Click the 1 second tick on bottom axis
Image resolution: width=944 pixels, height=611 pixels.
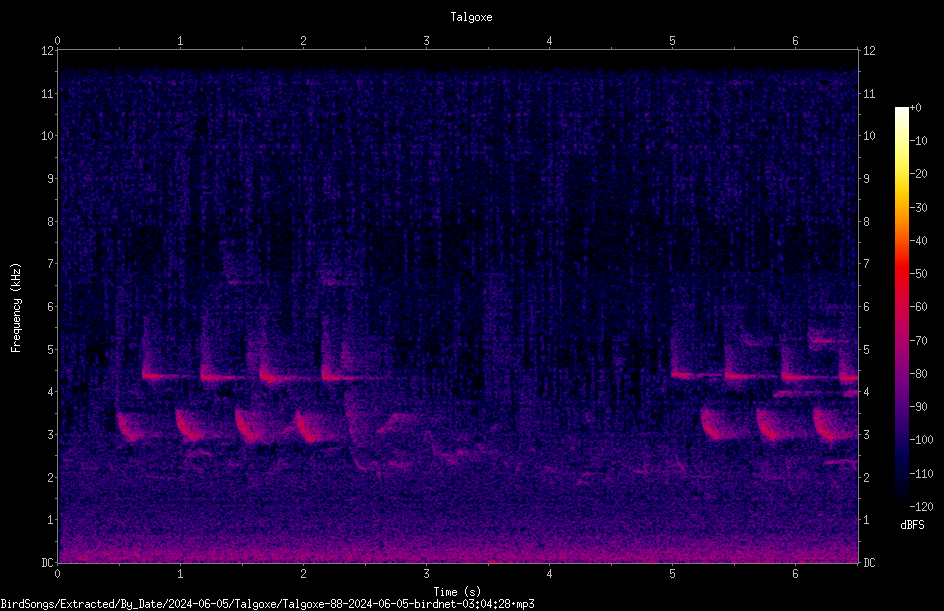[x=180, y=574]
